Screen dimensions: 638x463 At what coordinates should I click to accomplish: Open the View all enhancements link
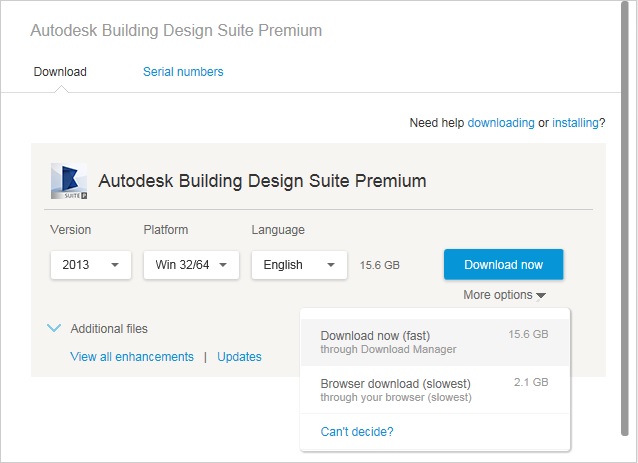coord(132,357)
